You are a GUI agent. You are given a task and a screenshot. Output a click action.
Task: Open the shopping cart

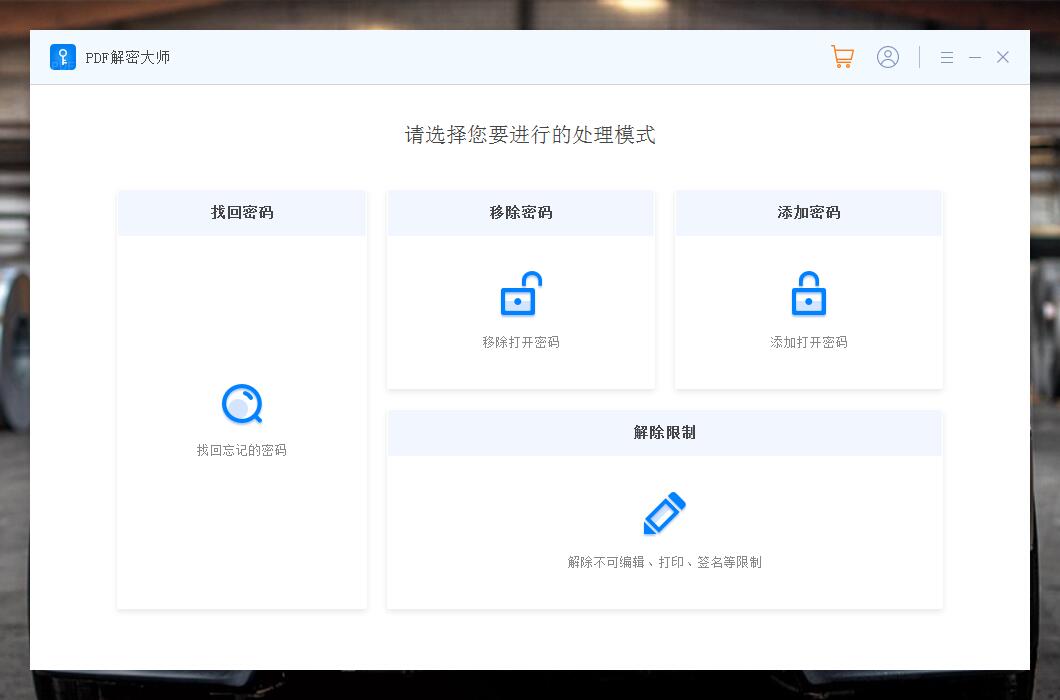click(x=842, y=57)
